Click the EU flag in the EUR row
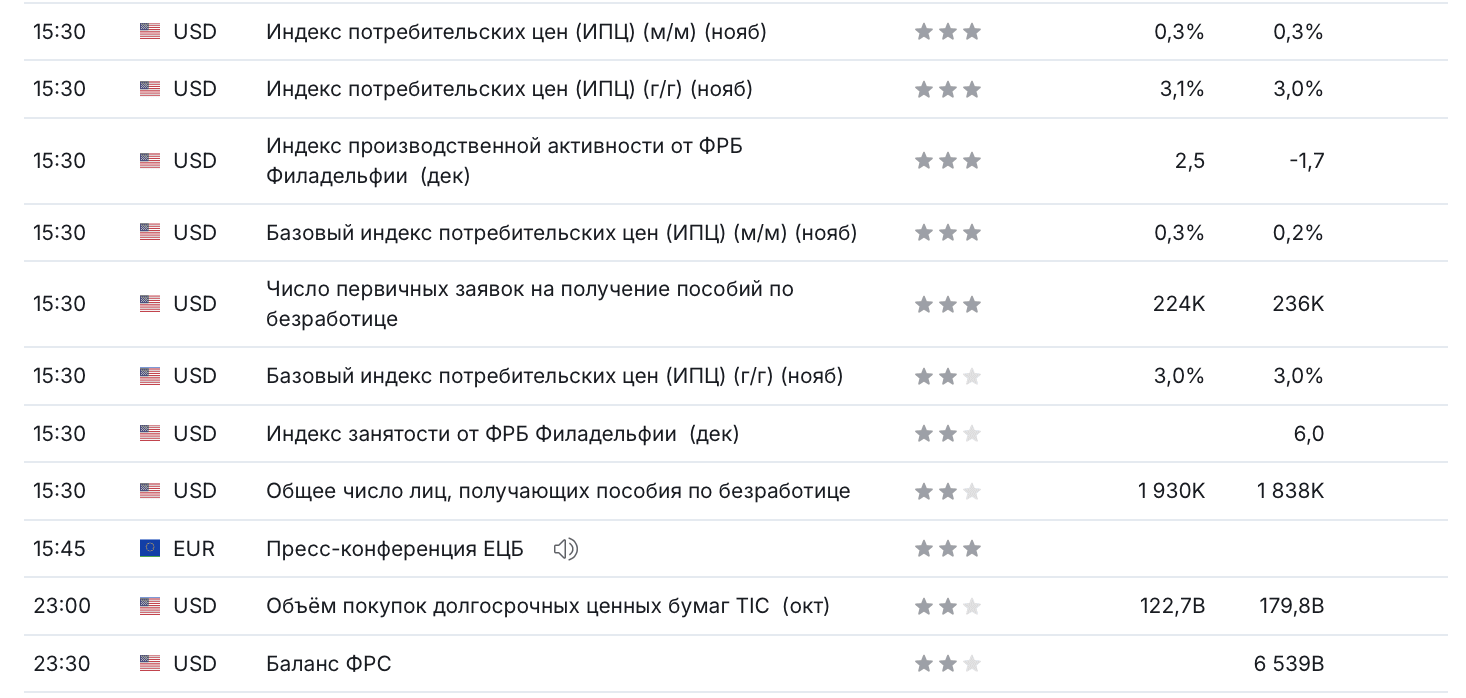The height and width of the screenshot is (698, 1466). click(x=150, y=549)
